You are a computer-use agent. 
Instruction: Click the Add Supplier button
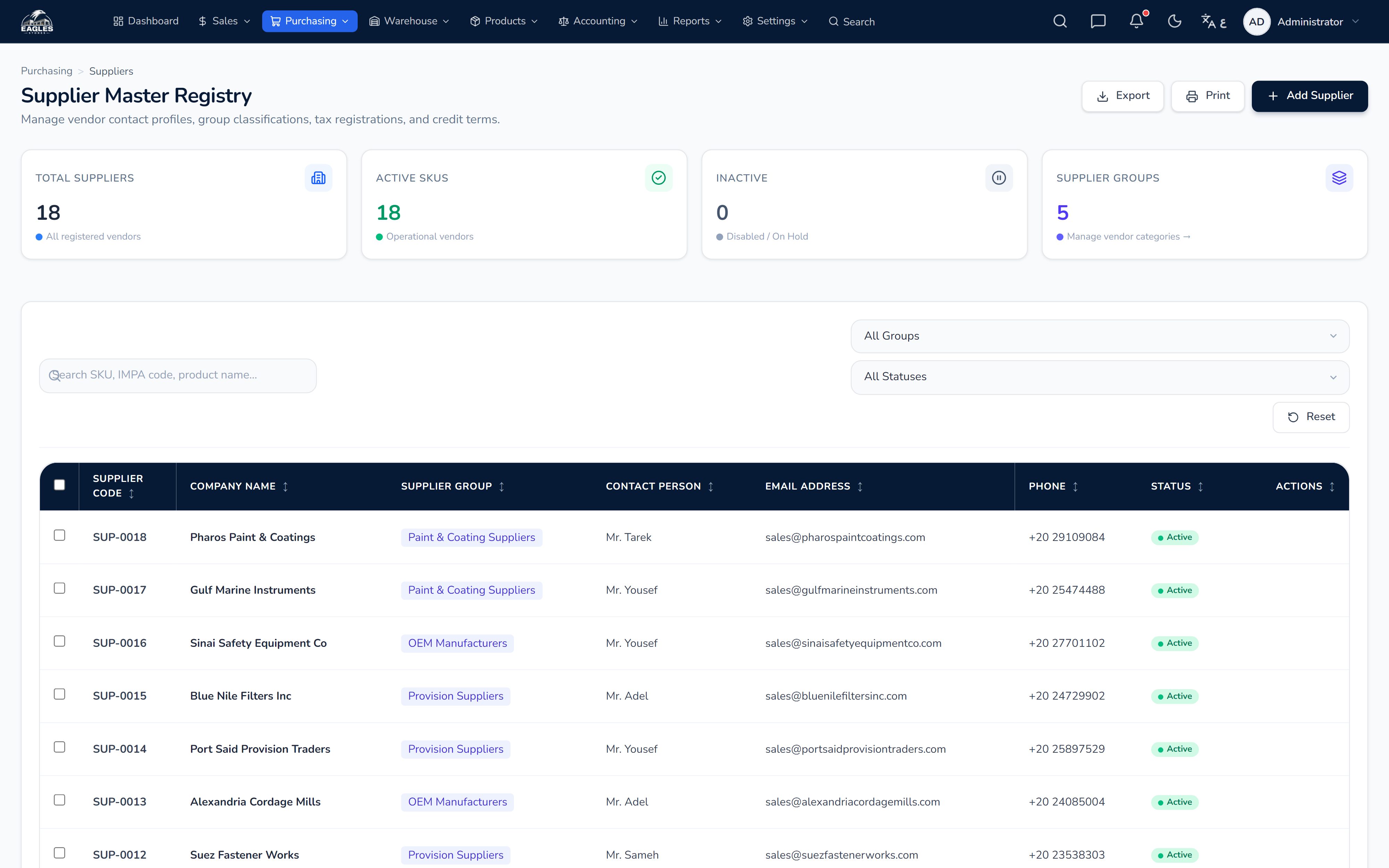click(x=1310, y=96)
